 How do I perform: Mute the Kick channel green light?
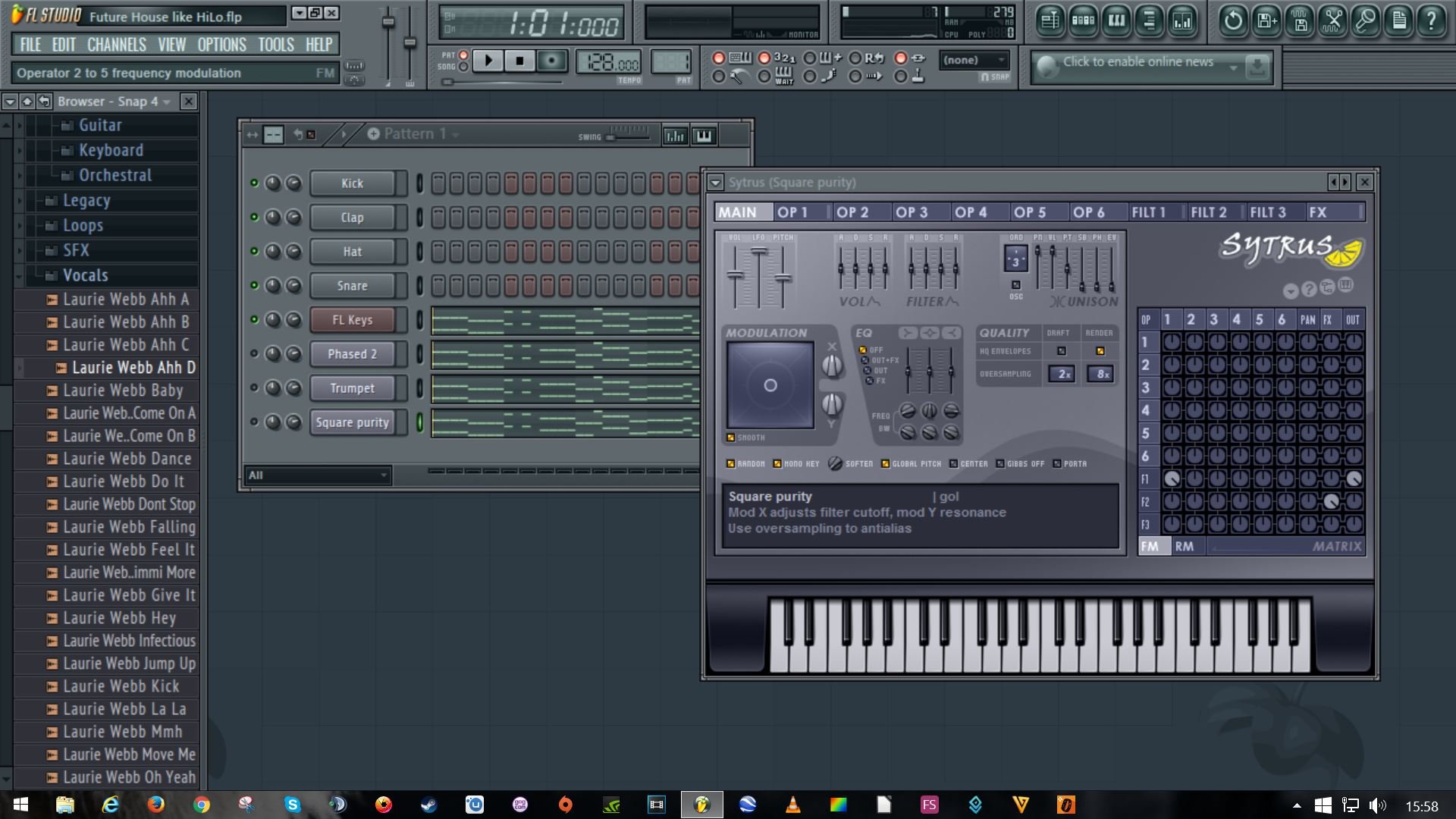point(254,183)
